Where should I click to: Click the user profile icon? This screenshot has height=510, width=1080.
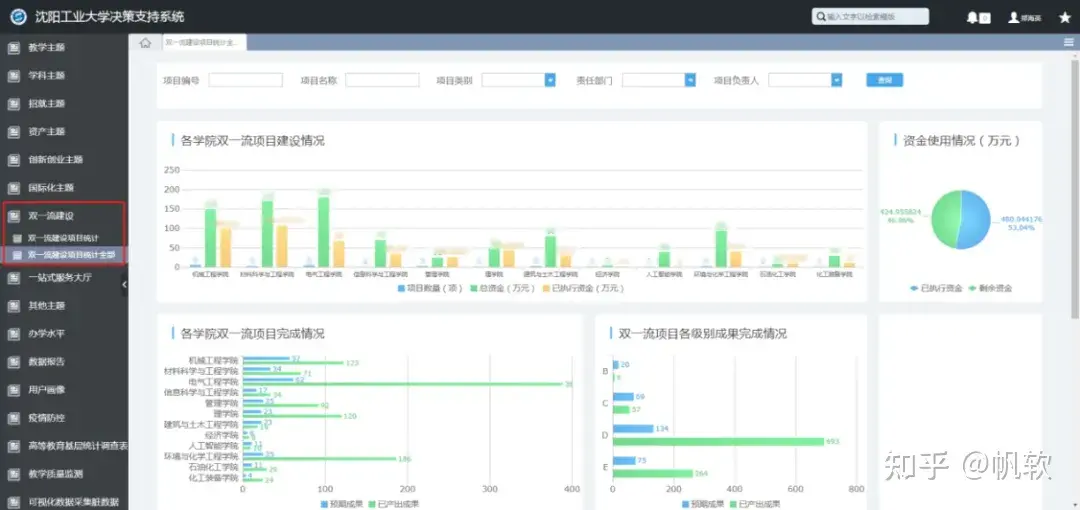[1013, 18]
